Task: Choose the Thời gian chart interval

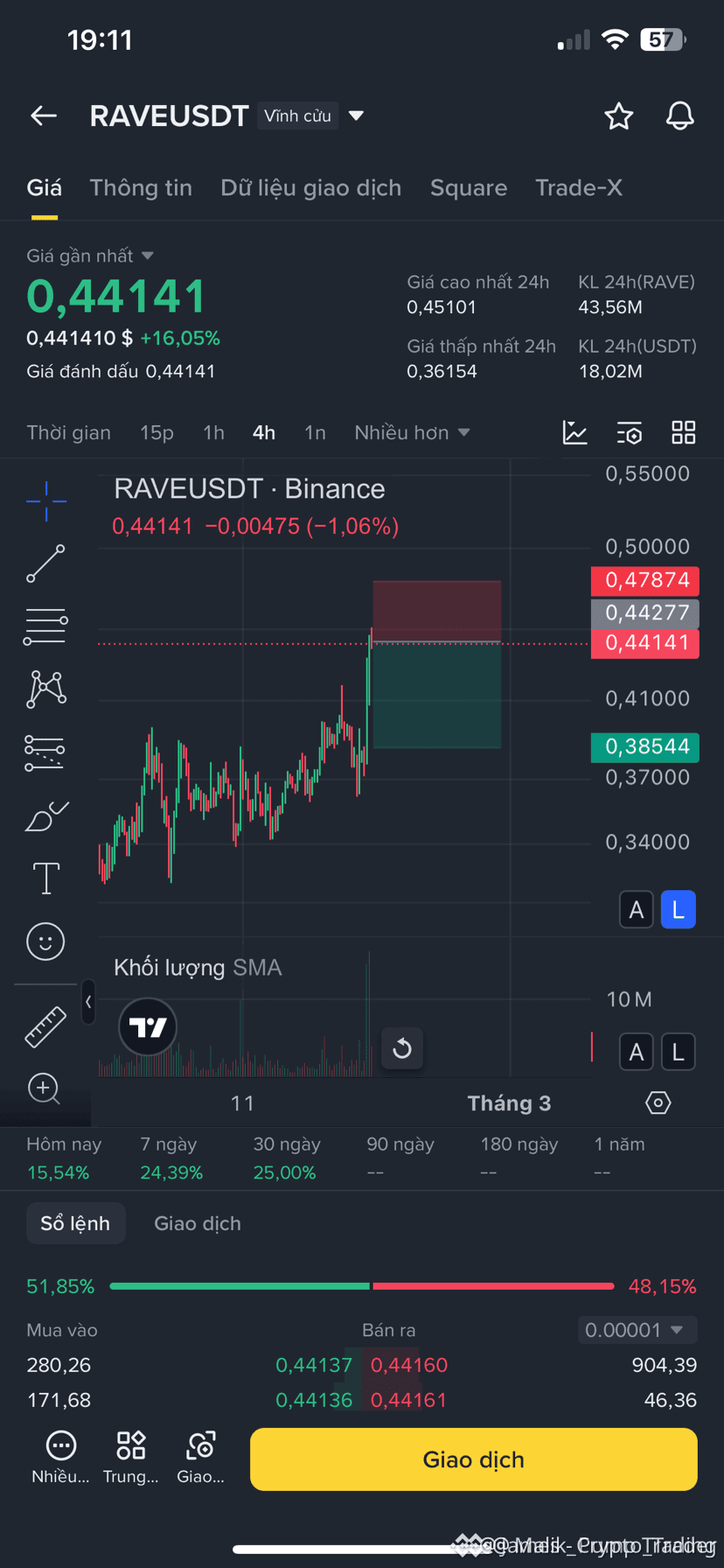Action: (68, 432)
